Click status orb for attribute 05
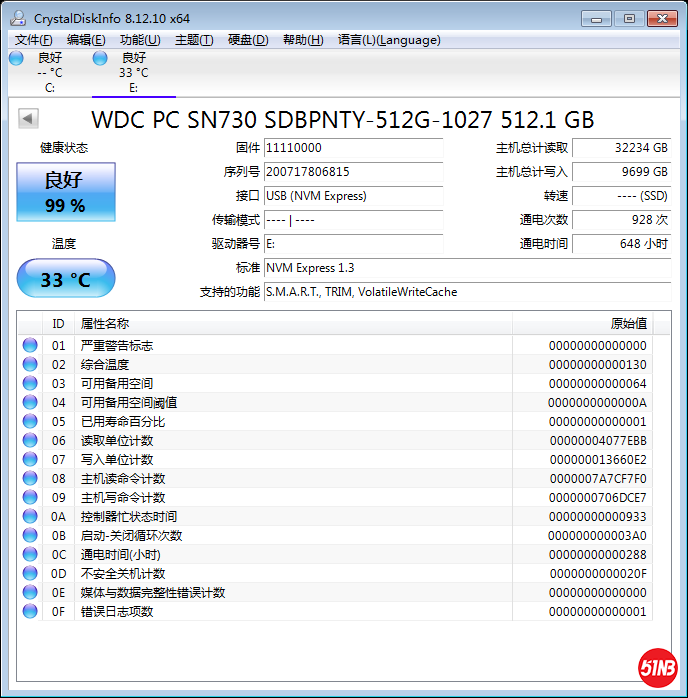 [x=30, y=421]
